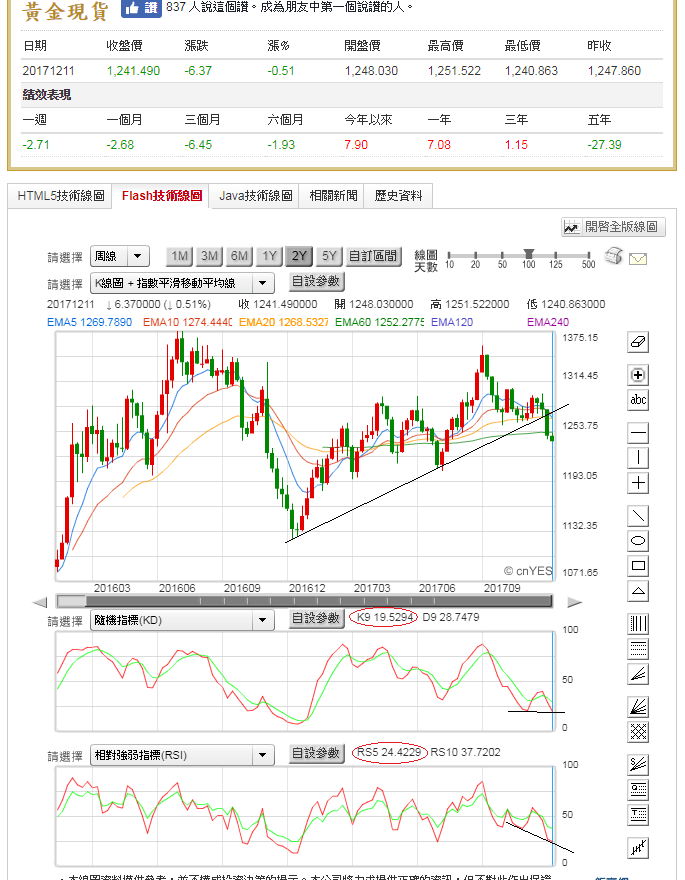Viewport: 685px width, 880px height.
Task: Click 開啓全版線圖 full chart button
Action: tap(613, 227)
